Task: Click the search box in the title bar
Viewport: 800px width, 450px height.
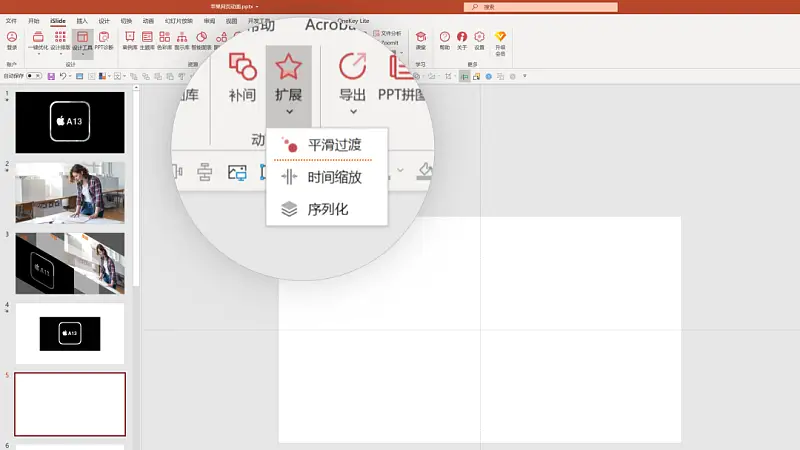Action: point(541,7)
